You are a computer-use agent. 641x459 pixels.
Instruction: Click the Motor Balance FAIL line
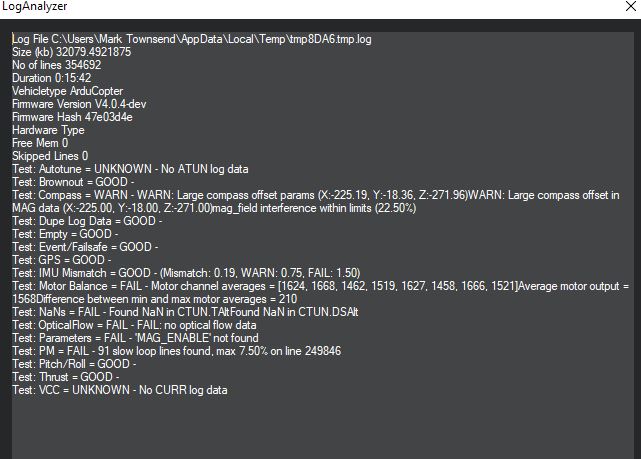(x=320, y=293)
